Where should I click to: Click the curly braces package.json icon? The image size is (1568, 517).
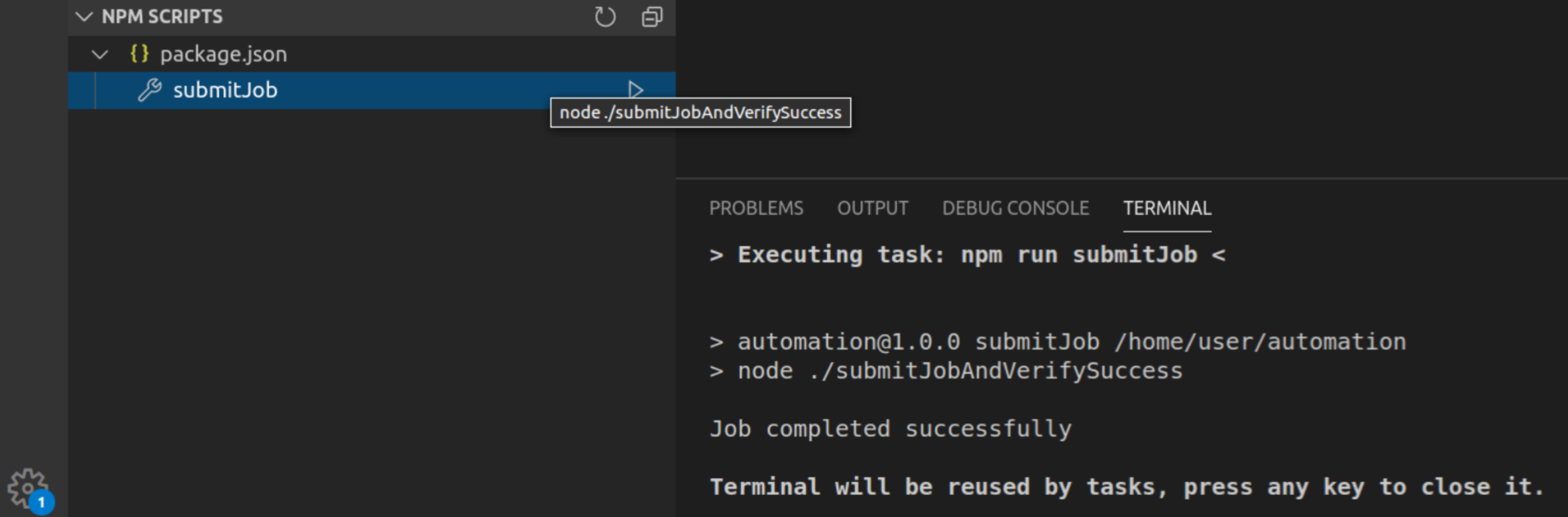point(139,54)
